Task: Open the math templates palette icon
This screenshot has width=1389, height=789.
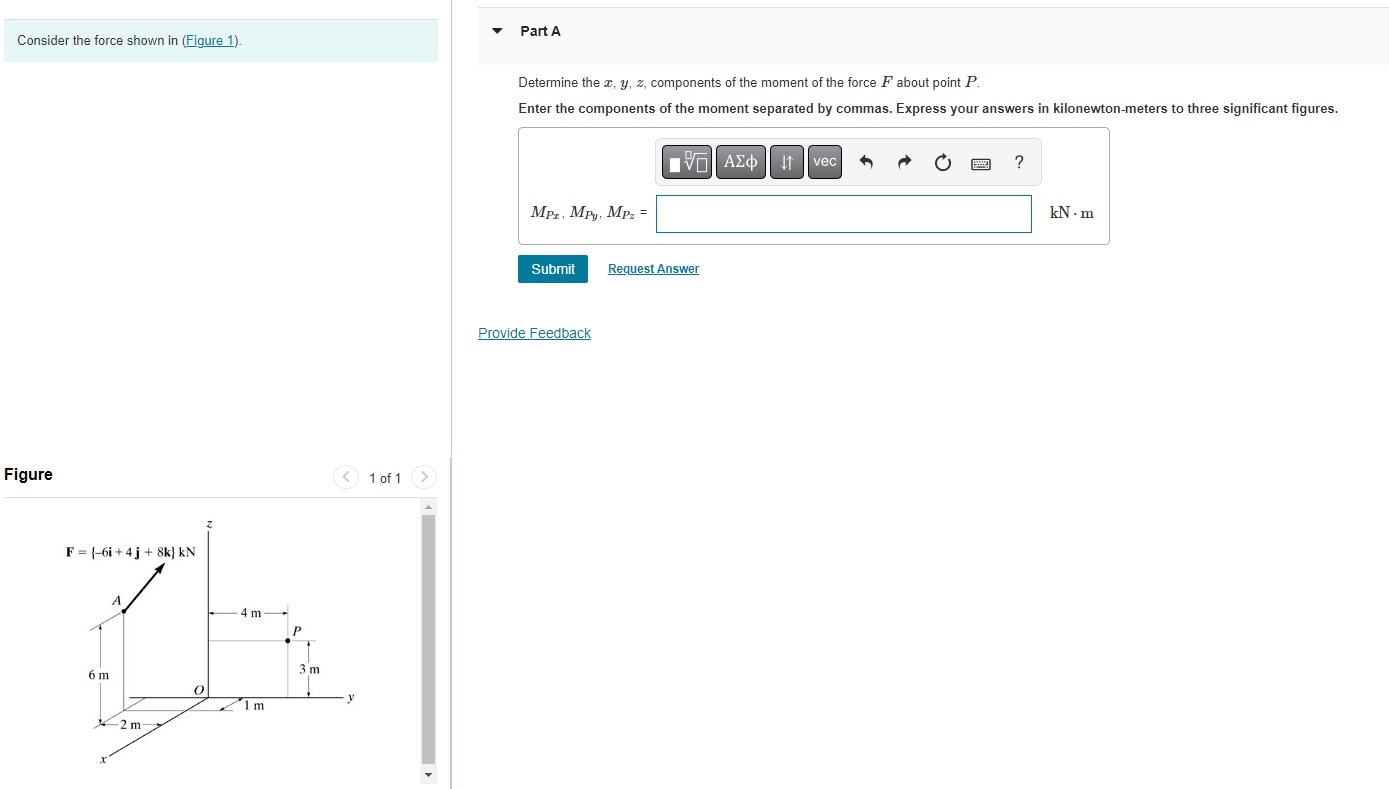Action: [686, 161]
